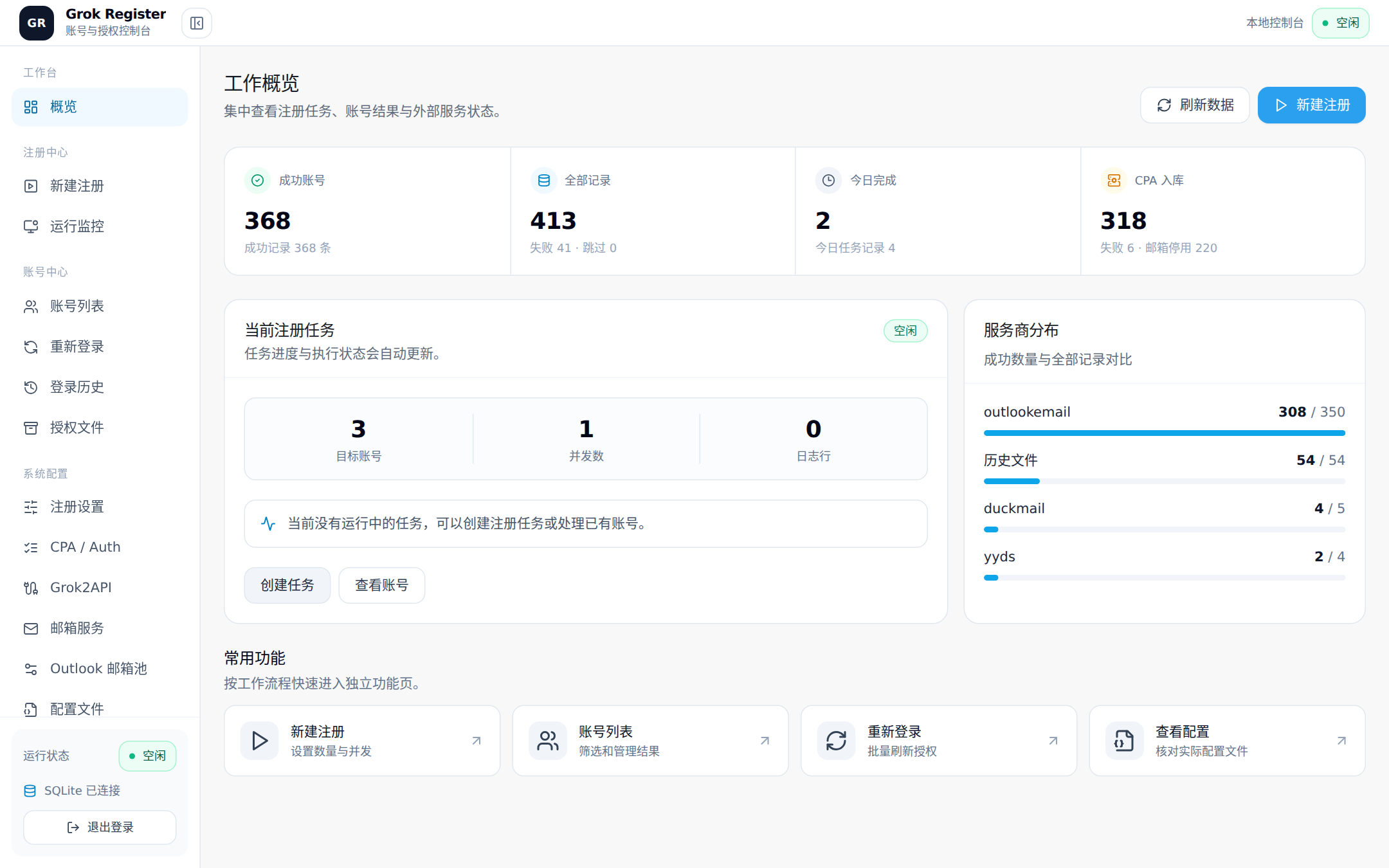Click the text 今日任务记录 4

coord(855,248)
